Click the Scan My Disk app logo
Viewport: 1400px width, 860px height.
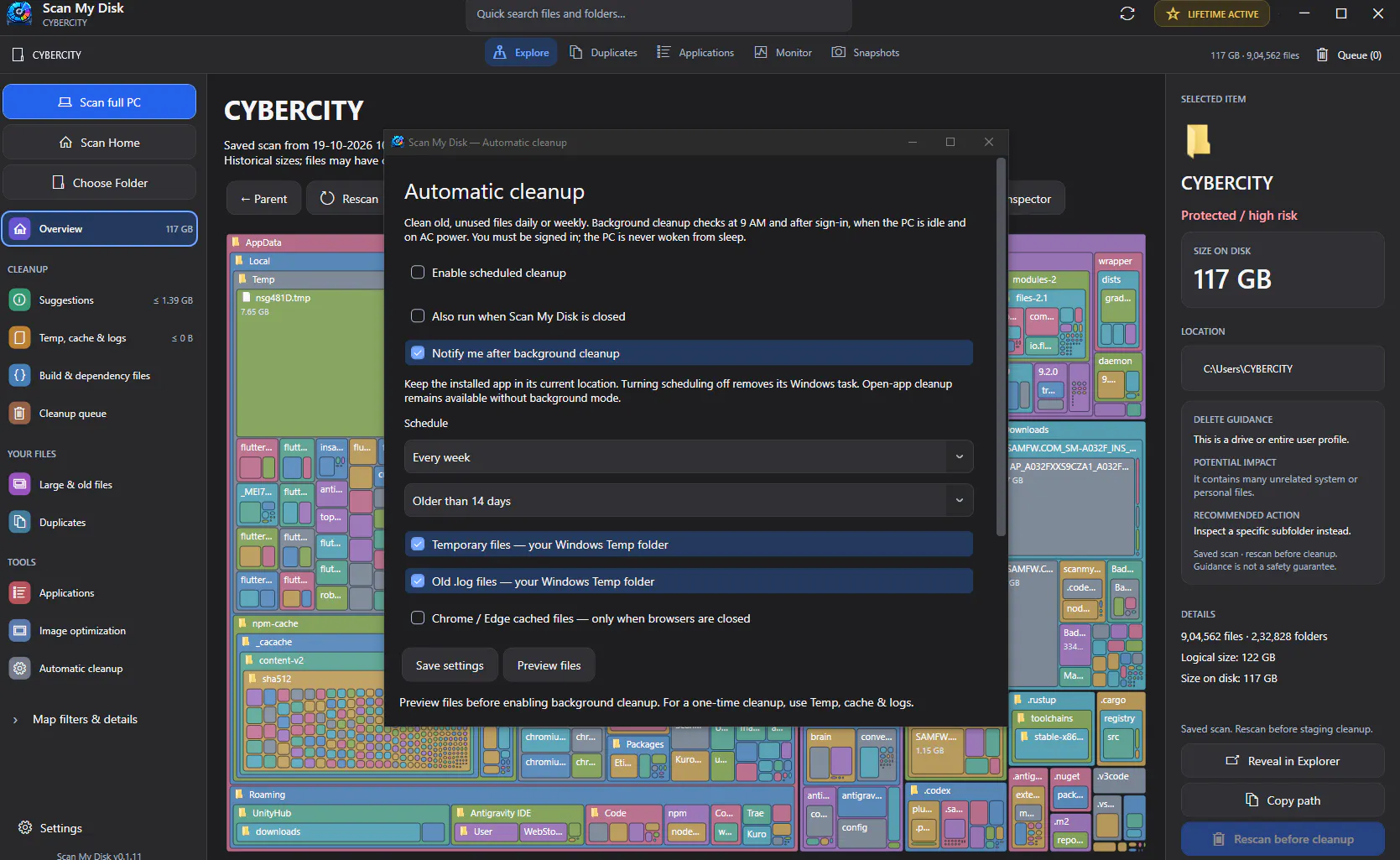[x=19, y=14]
